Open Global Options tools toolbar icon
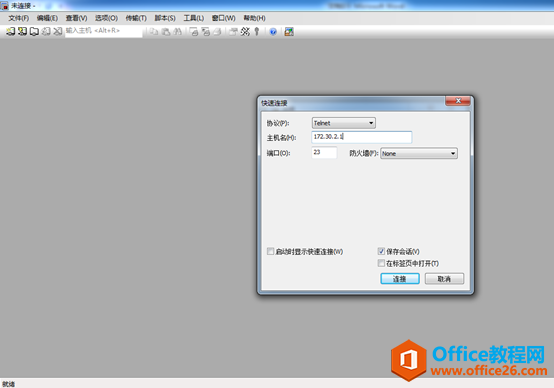The image size is (554, 388). 245,32
